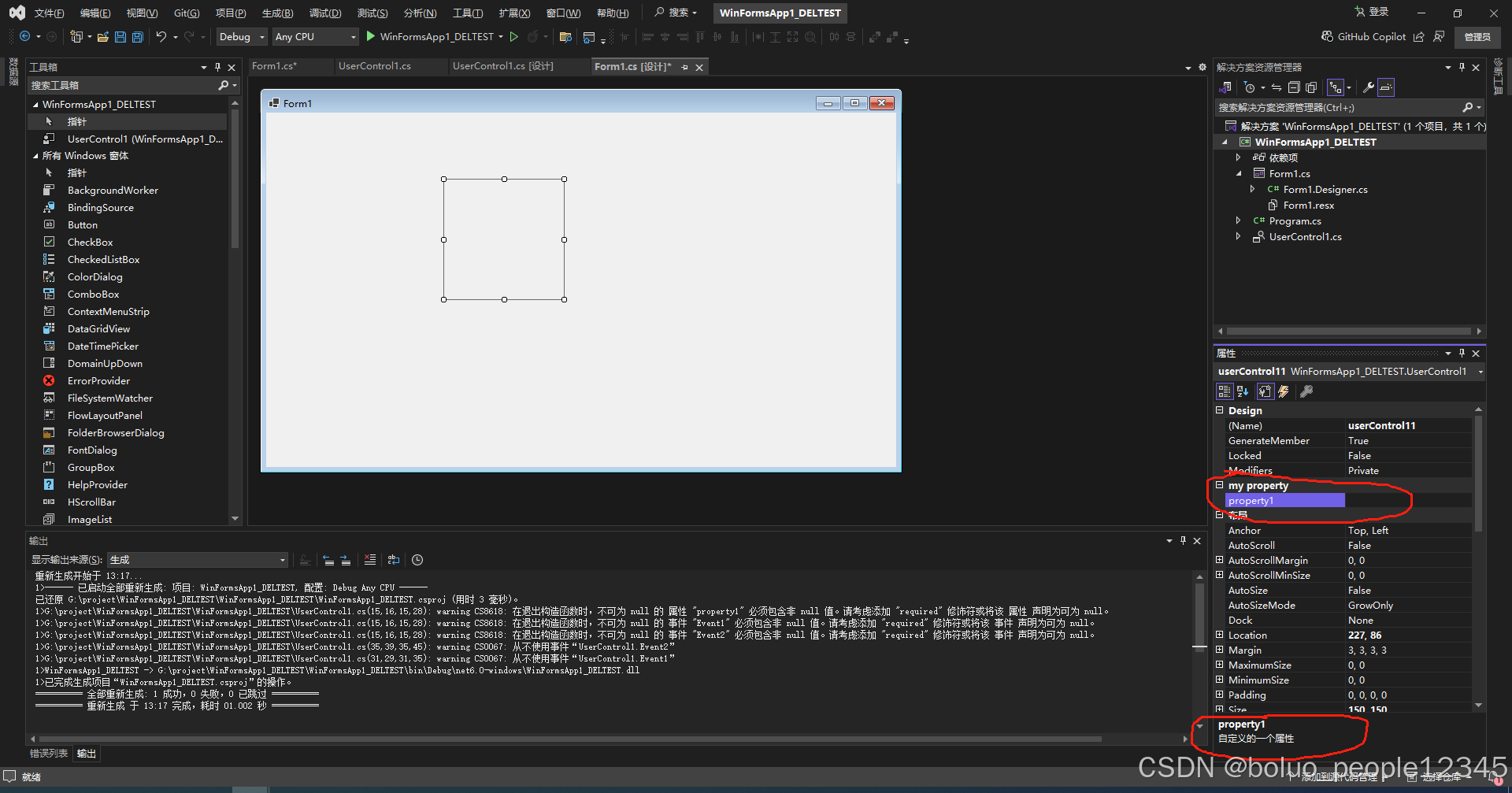
Task: Click Sync with Active Document icon
Action: [x=1277, y=87]
